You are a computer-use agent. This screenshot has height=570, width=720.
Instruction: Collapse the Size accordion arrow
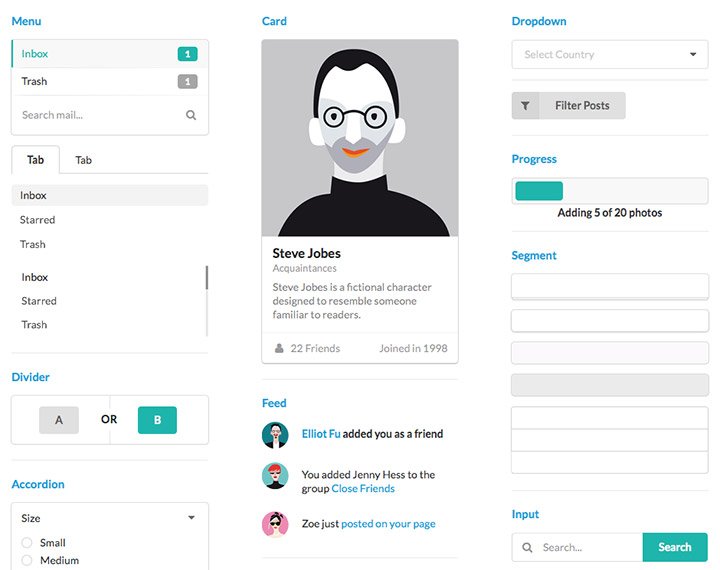coord(191,518)
